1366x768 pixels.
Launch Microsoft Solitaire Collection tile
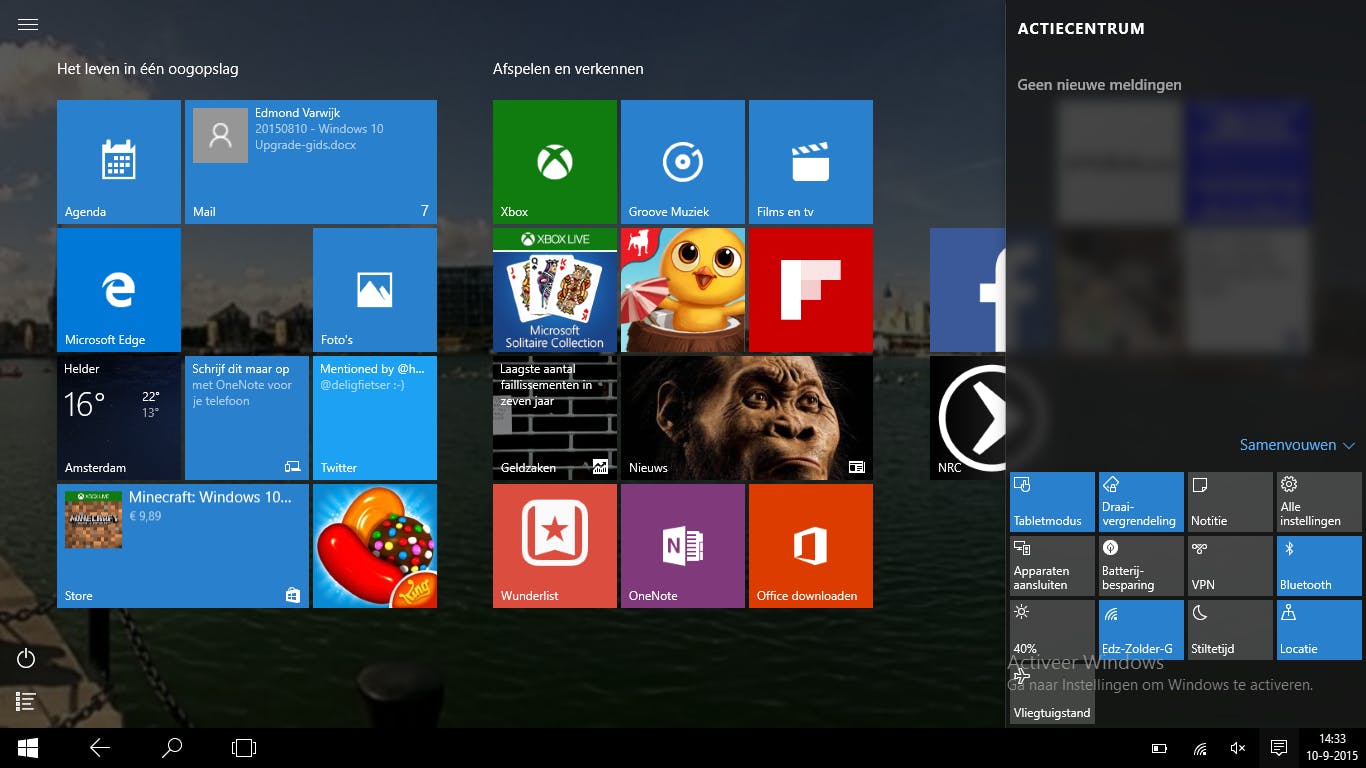(x=555, y=290)
